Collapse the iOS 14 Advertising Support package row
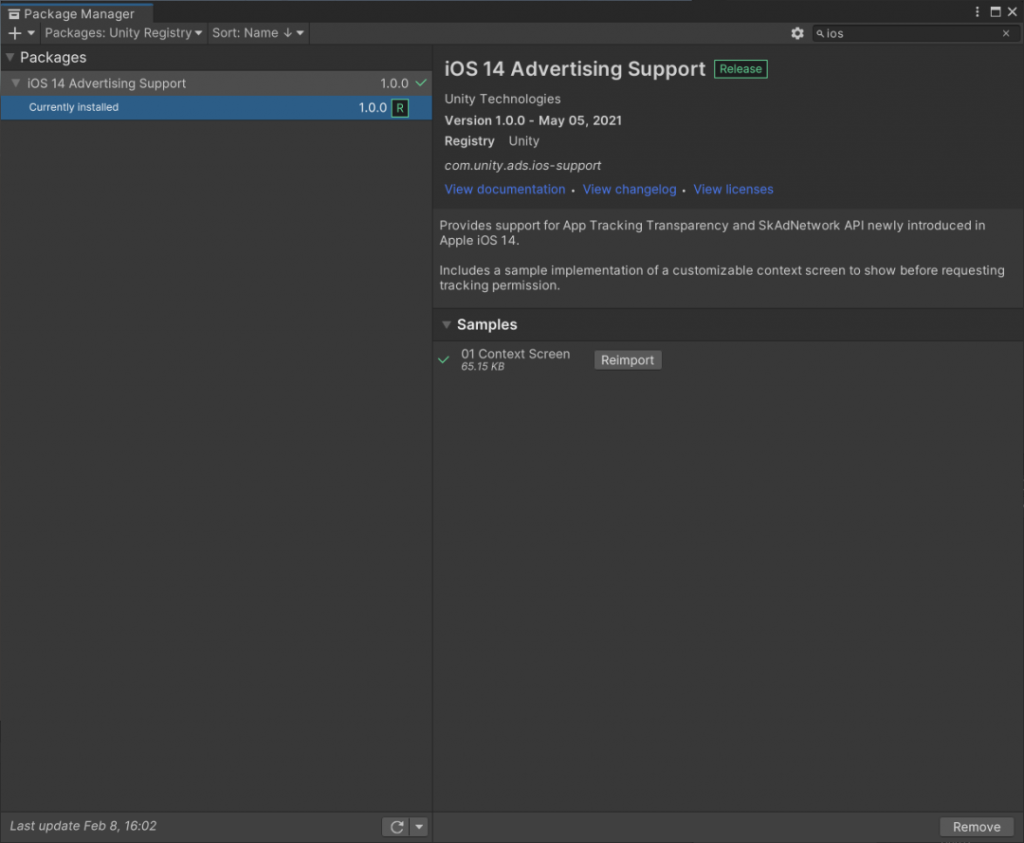Screen dimensions: 1024x843 16,83
